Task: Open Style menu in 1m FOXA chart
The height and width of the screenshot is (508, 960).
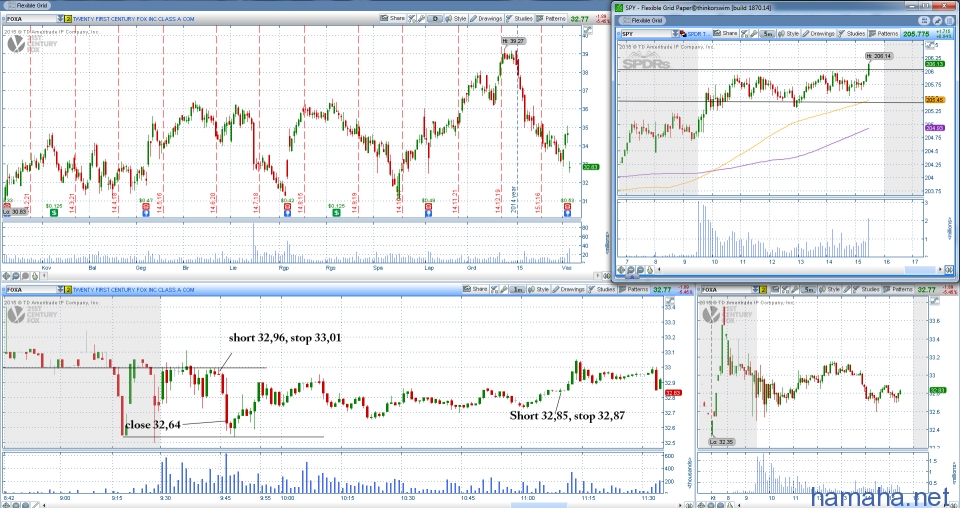Action: (x=539, y=289)
